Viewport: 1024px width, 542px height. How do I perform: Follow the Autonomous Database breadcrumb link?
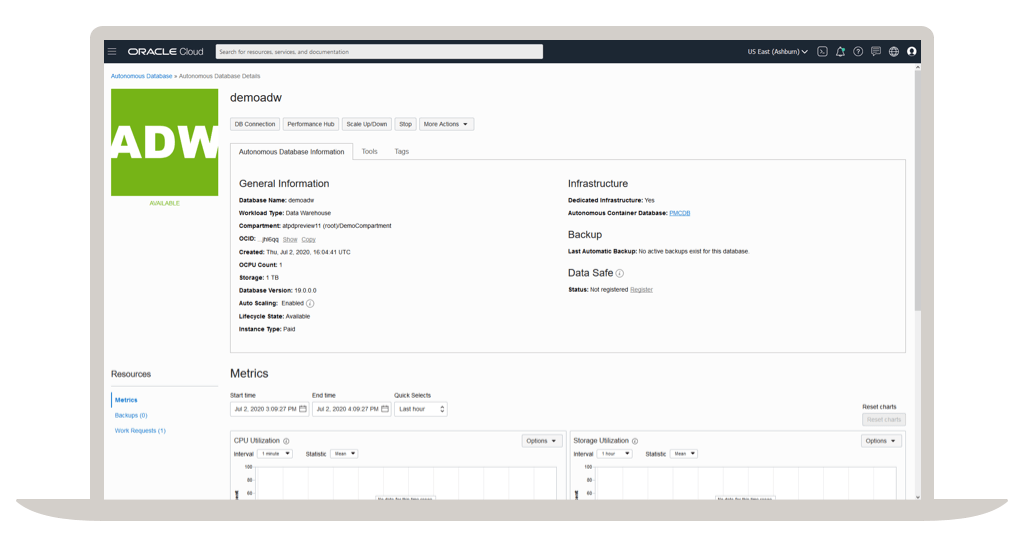coord(142,76)
